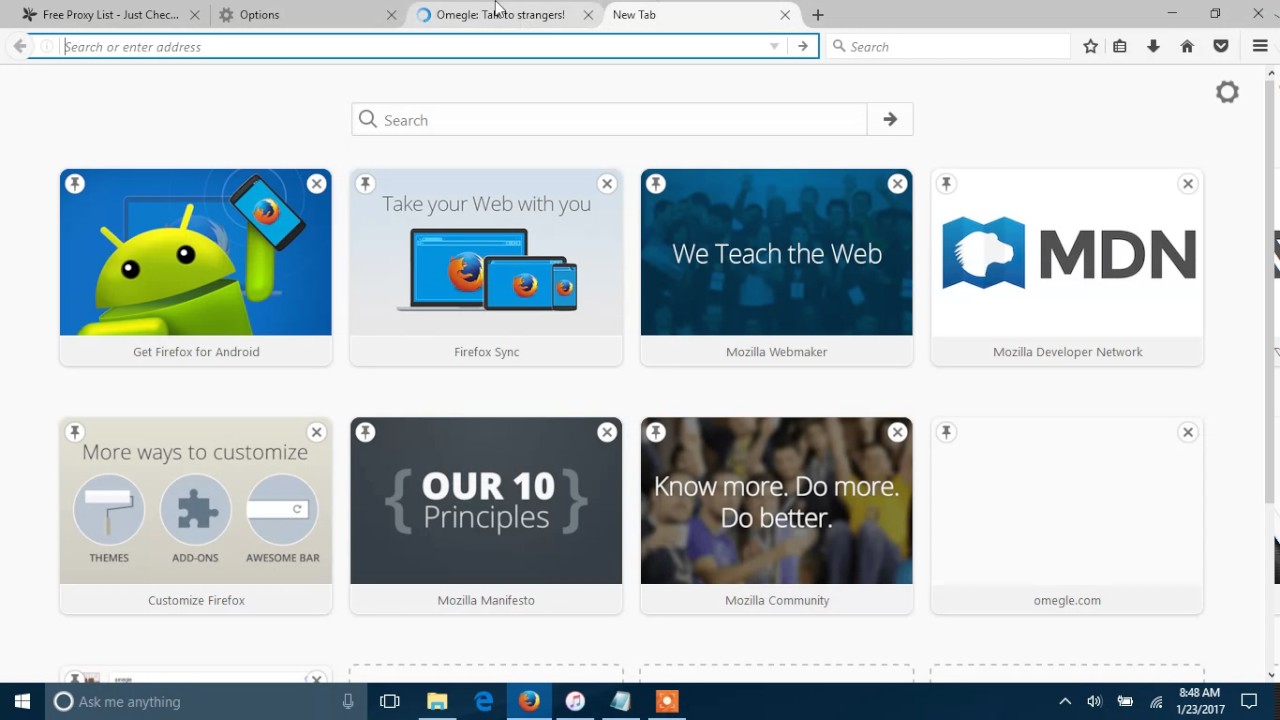Show your bookmarks list icon

[1120, 46]
